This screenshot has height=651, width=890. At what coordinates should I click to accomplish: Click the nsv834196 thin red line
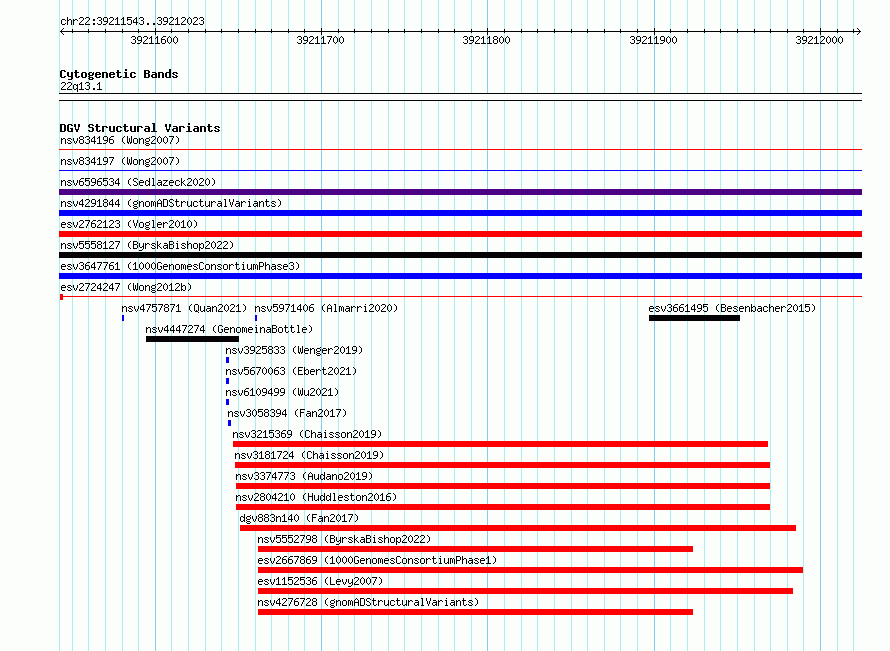point(460,150)
